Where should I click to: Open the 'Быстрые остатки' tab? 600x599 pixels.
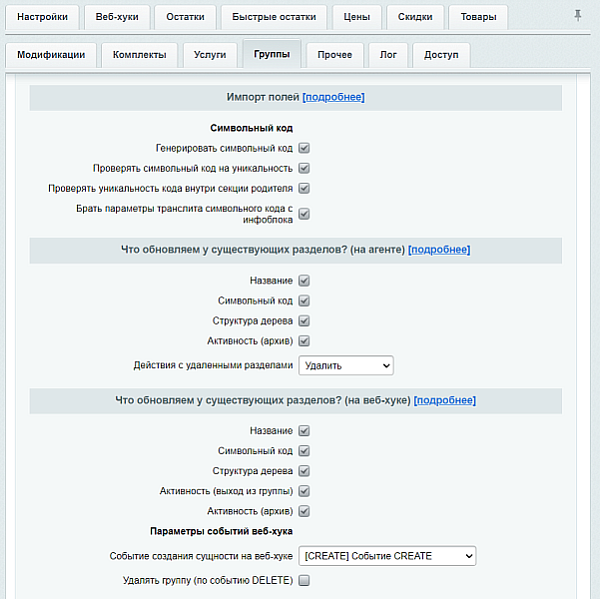(x=273, y=18)
